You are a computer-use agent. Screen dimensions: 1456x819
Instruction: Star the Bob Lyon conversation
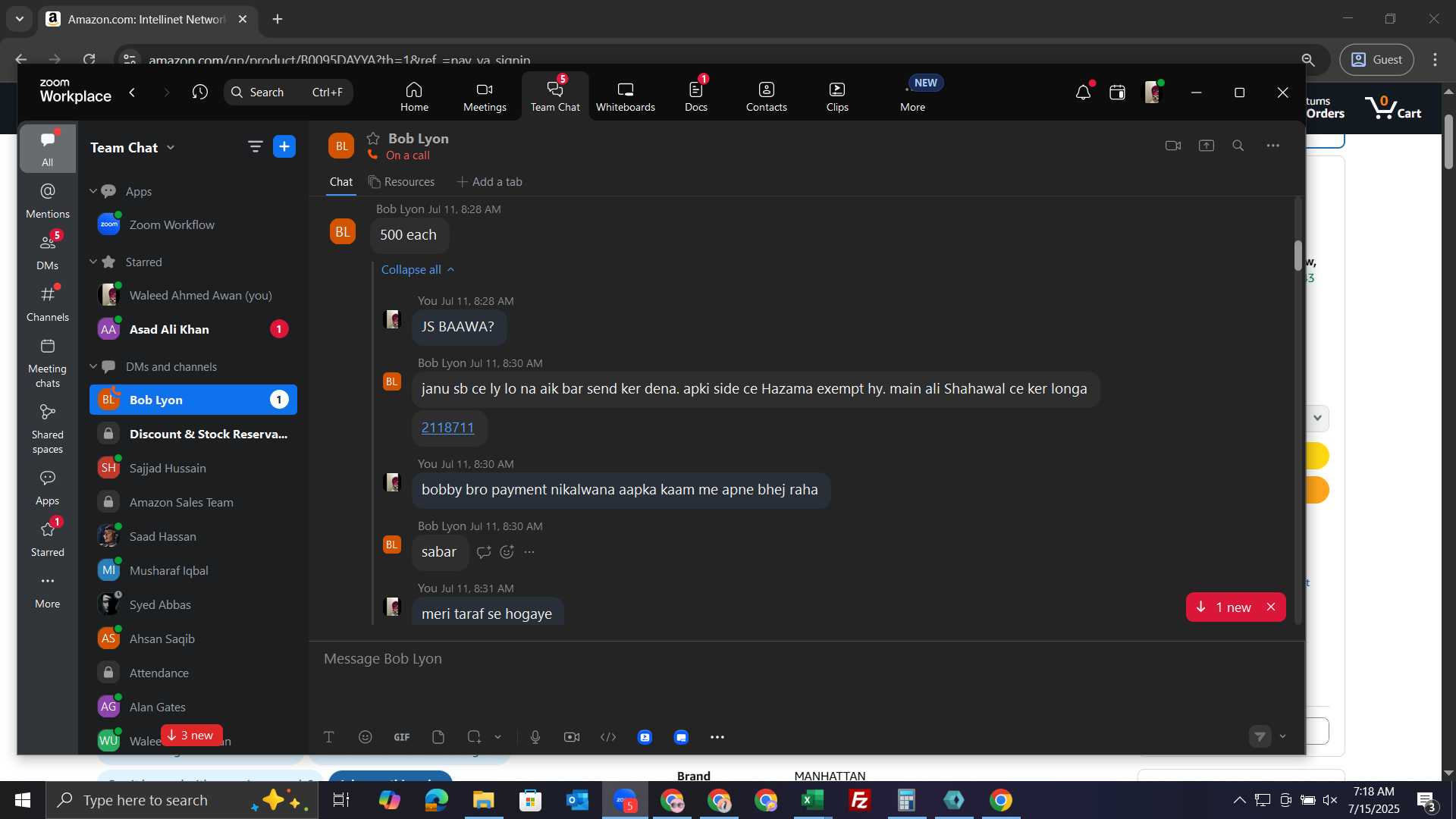pos(373,138)
